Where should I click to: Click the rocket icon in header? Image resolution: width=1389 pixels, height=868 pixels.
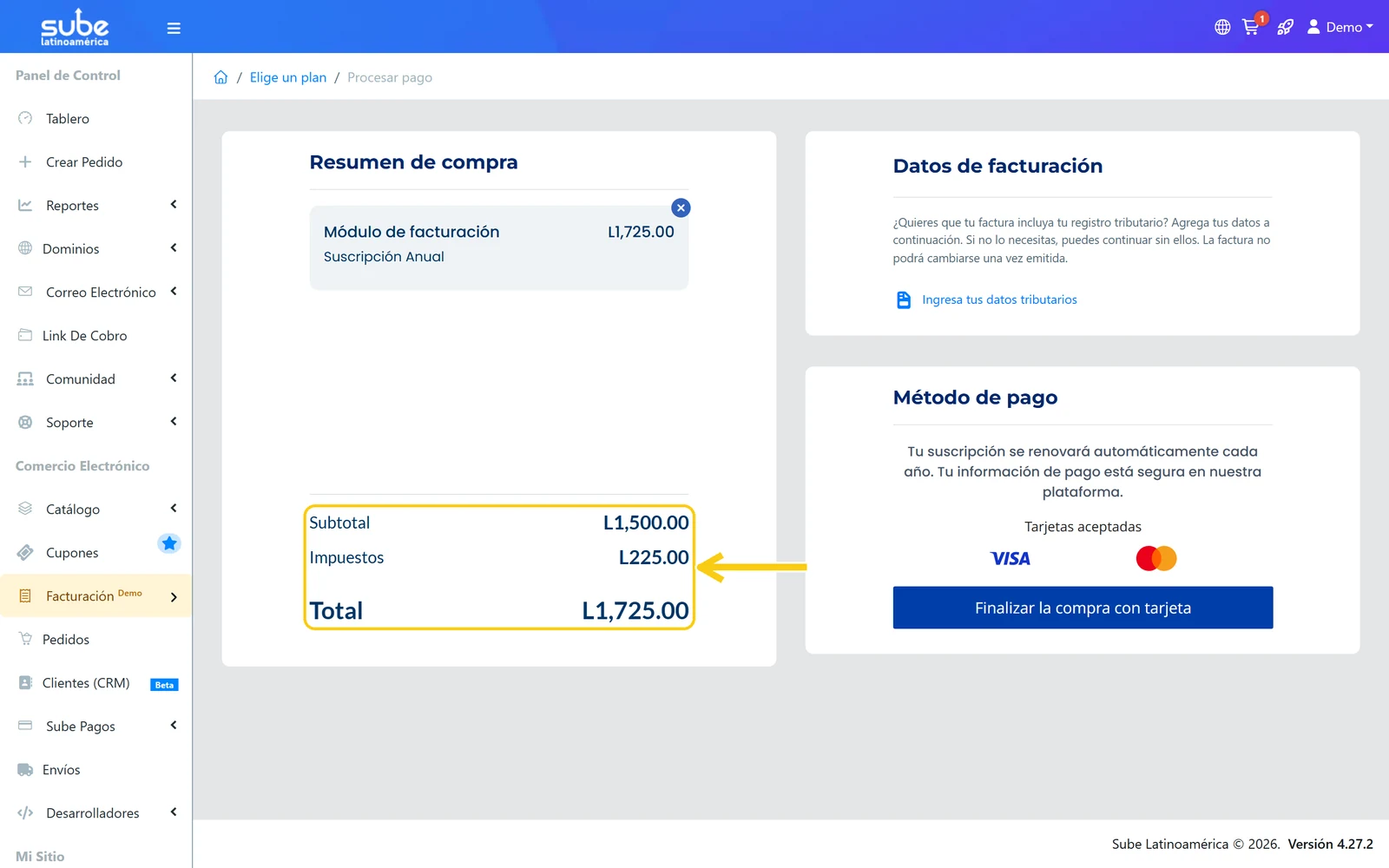(x=1285, y=27)
